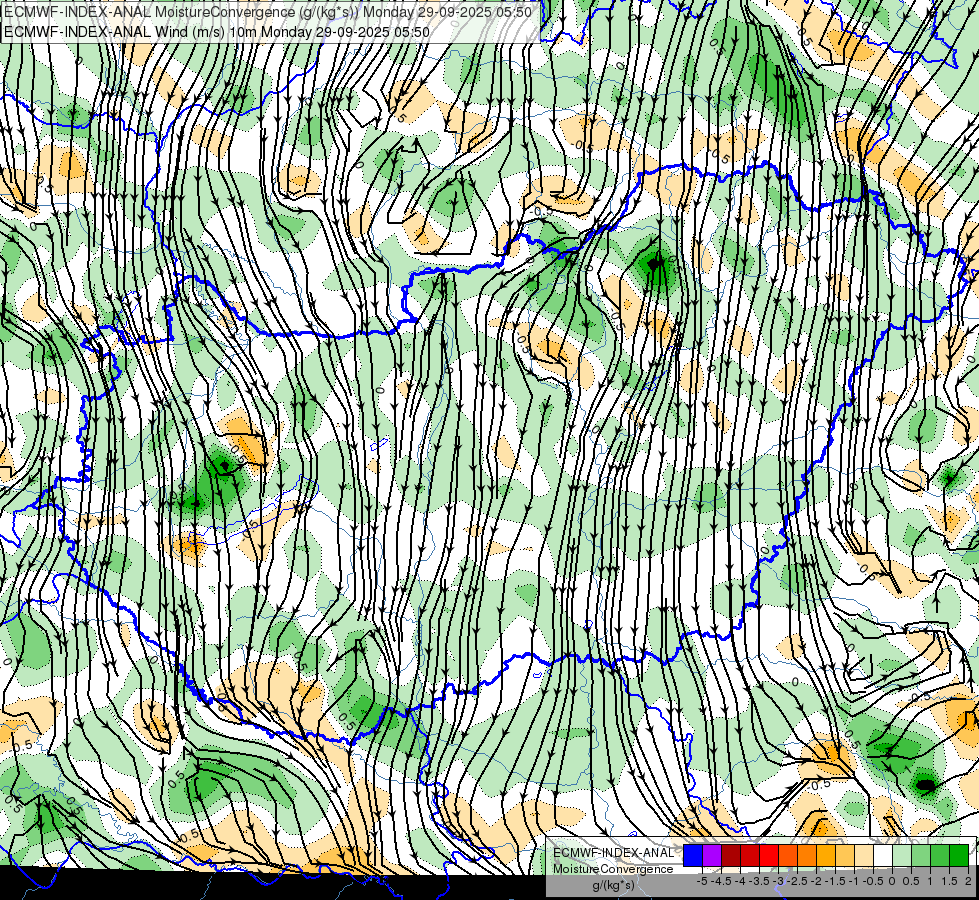Click the lightest green legend swatch

point(902,855)
